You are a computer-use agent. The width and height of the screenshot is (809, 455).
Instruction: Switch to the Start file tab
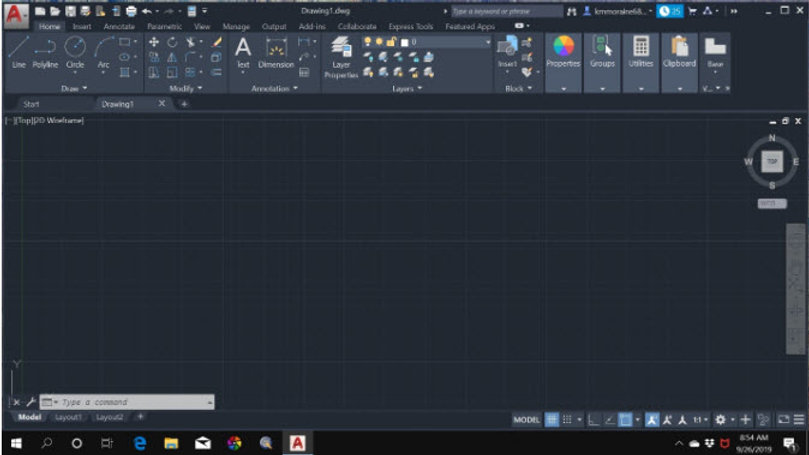[31, 104]
